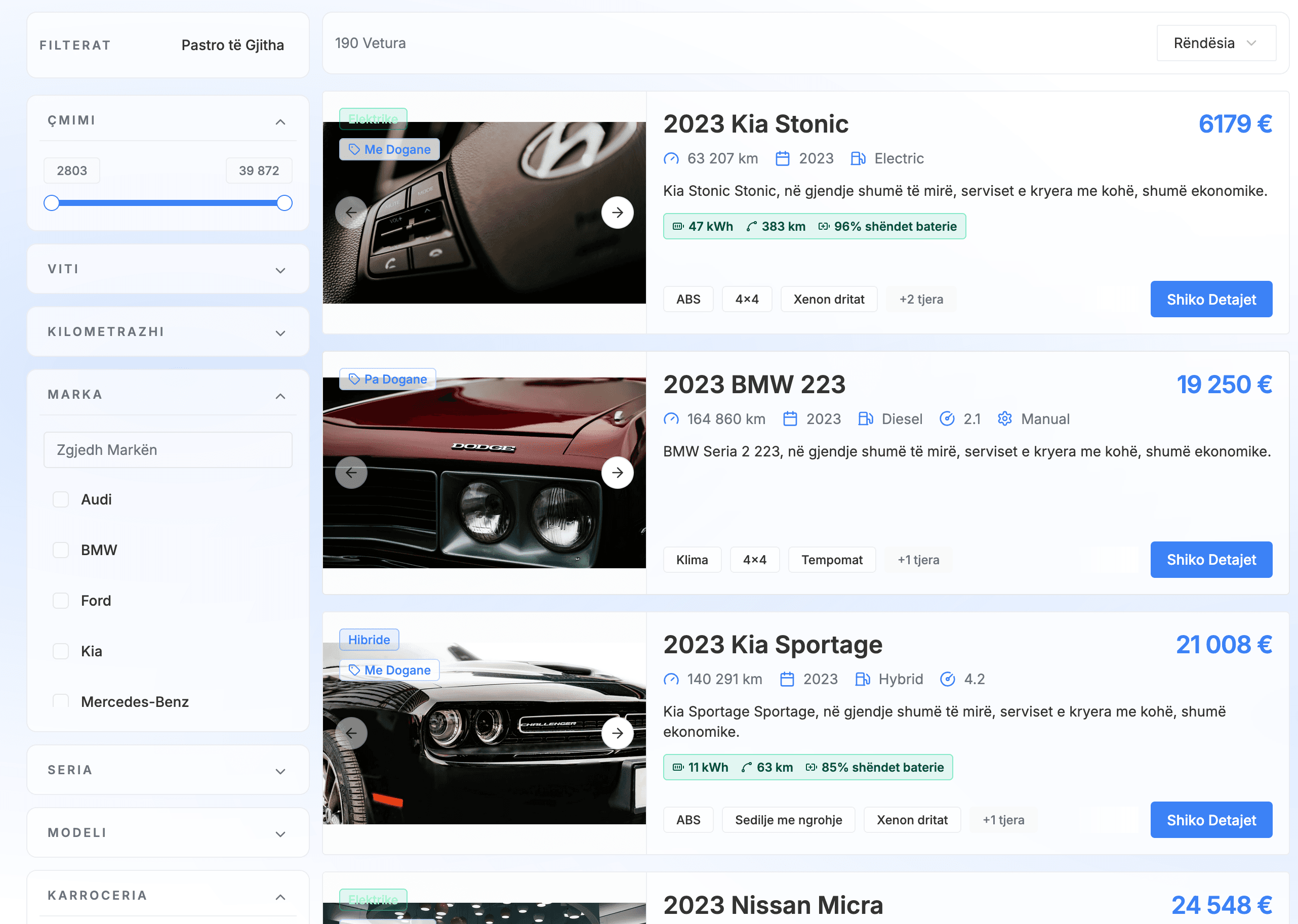Click the odometer icon beside 63 207 km
1298x924 pixels.
tap(671, 159)
